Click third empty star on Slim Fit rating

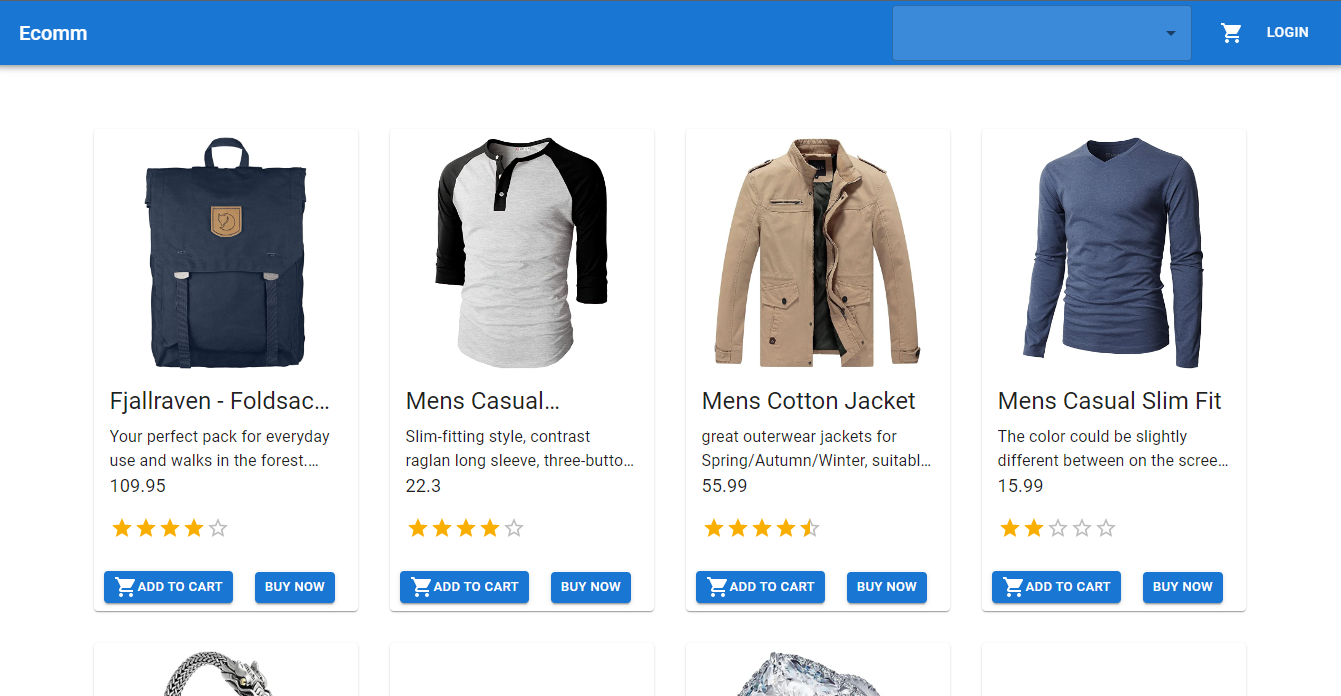[1058, 528]
